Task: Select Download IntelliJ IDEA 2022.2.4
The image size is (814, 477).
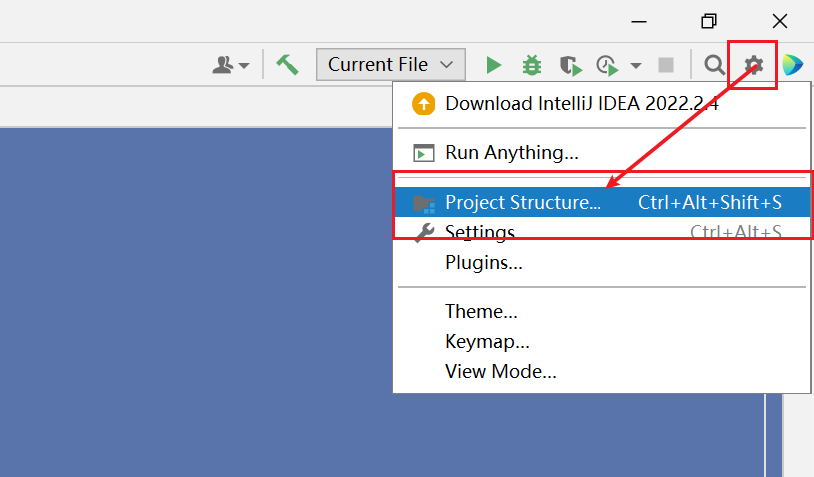Action: click(x=602, y=103)
